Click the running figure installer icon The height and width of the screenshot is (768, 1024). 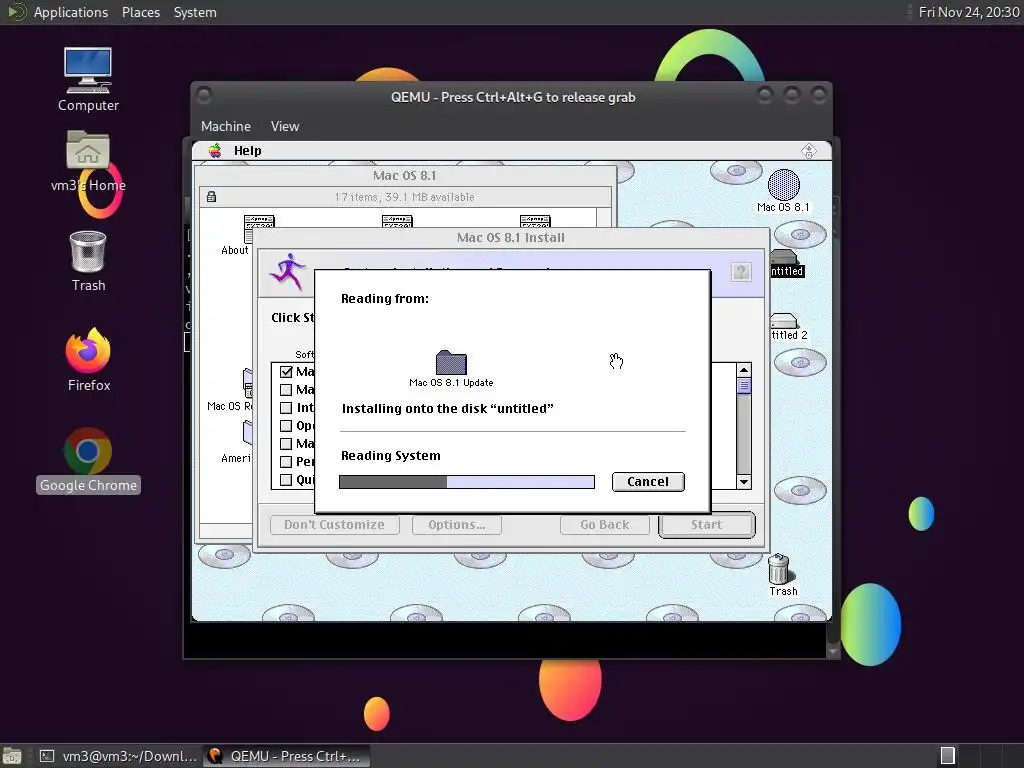point(288,271)
